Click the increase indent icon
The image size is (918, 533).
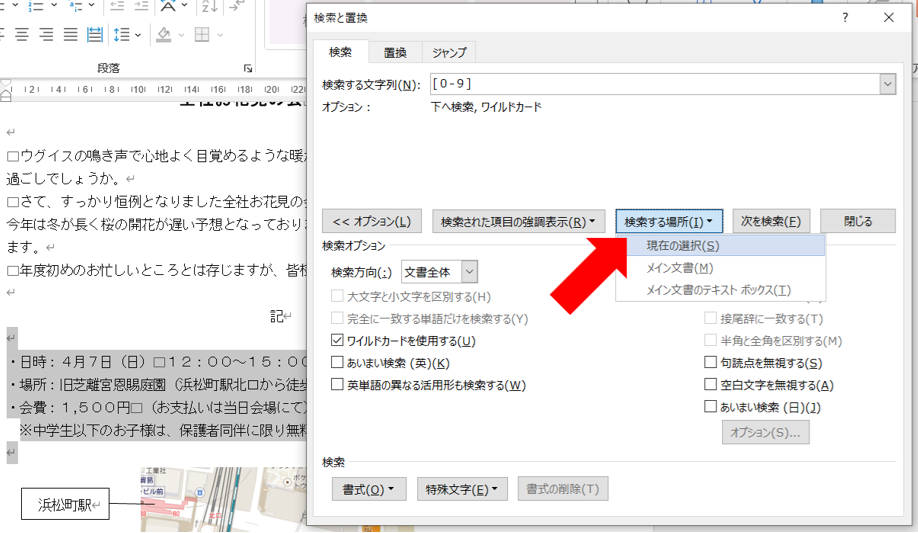(141, 6)
